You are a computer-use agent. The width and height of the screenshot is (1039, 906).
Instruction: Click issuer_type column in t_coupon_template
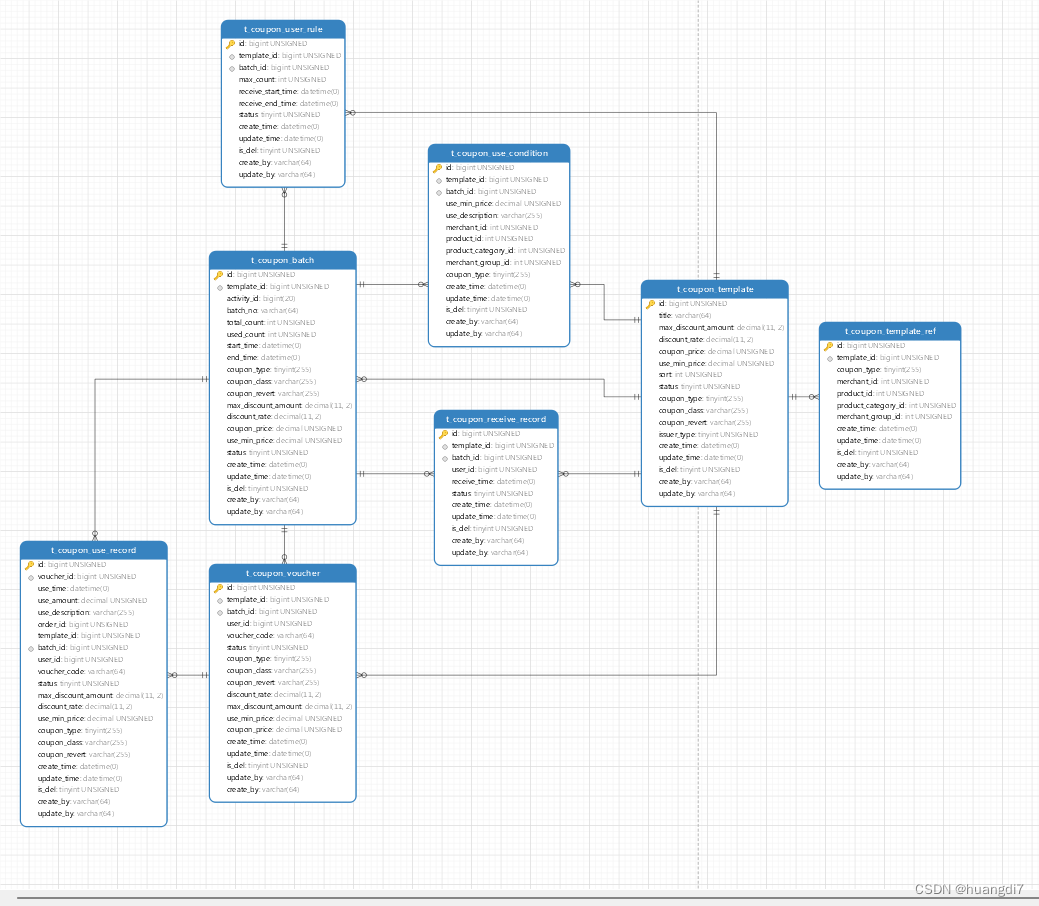708,435
